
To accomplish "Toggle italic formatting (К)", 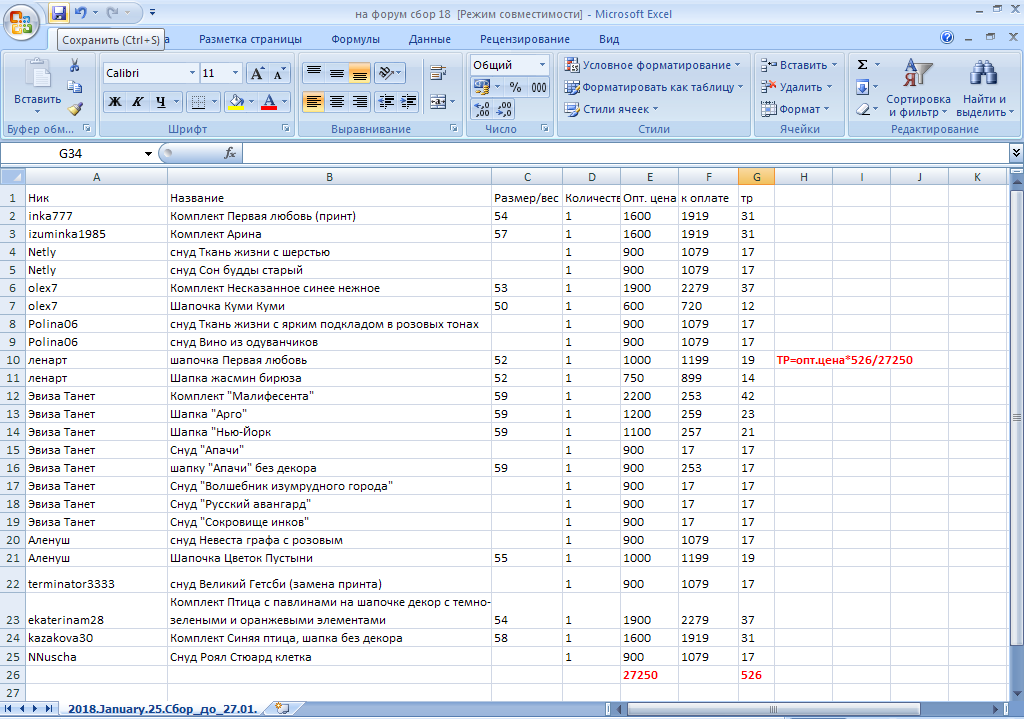I will [x=137, y=102].
